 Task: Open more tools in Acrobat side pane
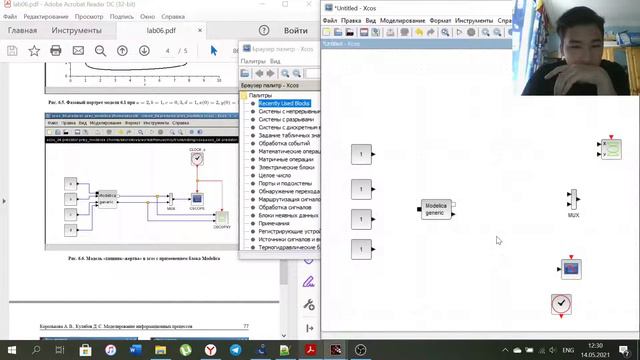[309, 304]
